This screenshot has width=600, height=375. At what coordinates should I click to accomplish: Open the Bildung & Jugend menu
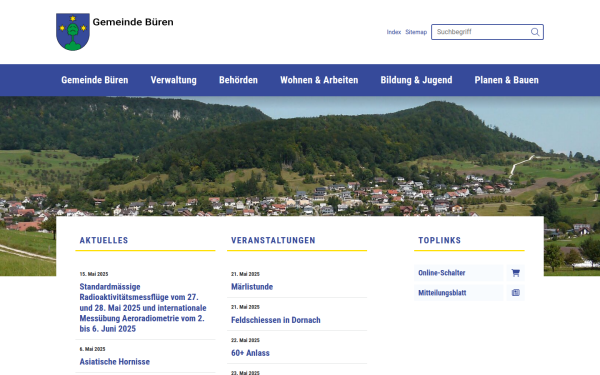pos(416,80)
